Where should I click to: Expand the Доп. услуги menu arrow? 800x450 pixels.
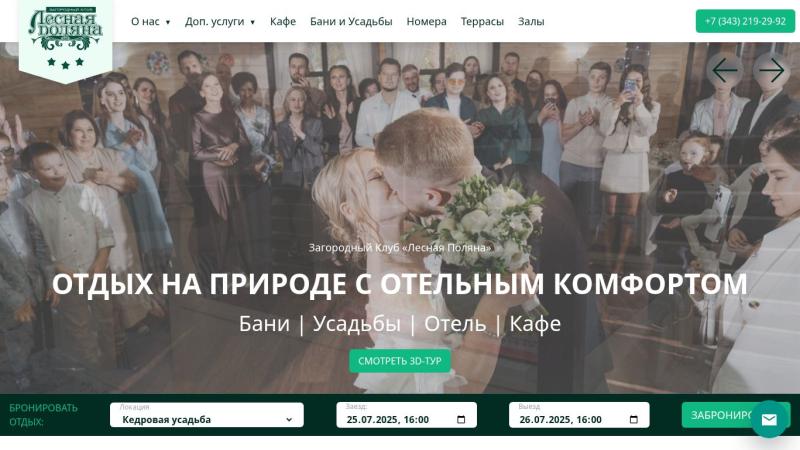tap(253, 22)
